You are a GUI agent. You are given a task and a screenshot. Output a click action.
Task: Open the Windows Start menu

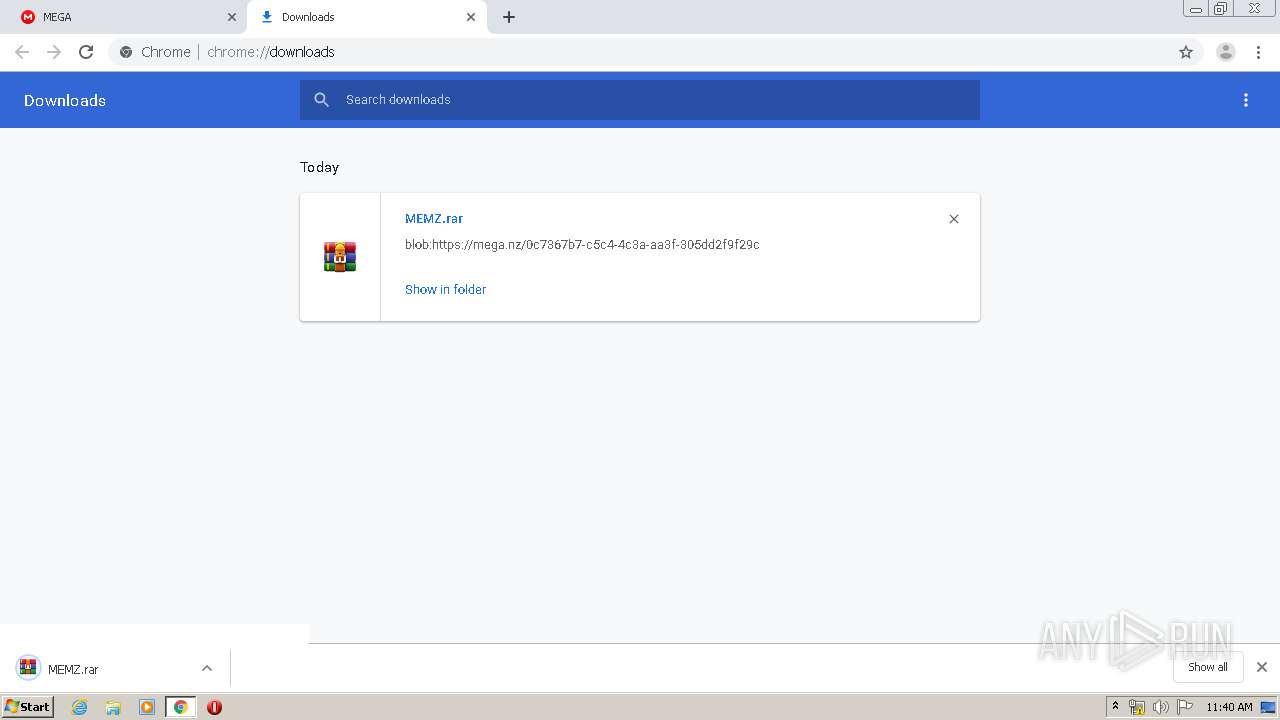click(27, 707)
